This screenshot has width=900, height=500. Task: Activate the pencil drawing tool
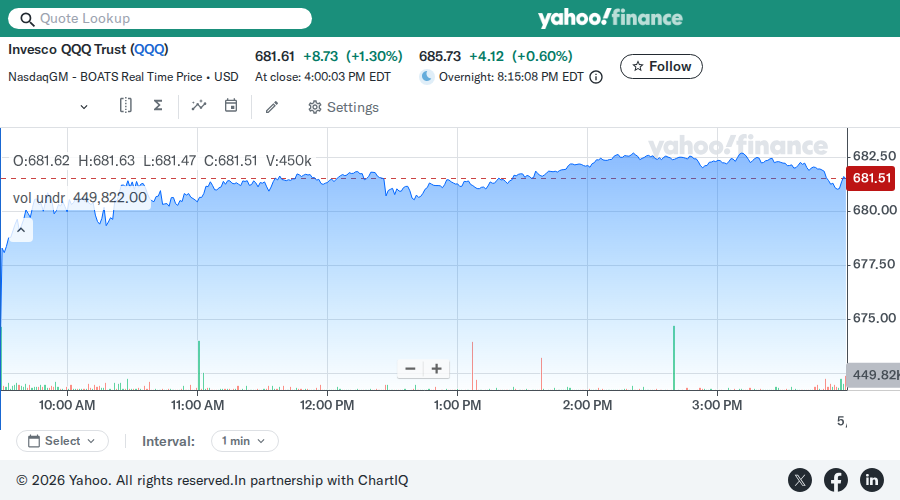tap(272, 107)
